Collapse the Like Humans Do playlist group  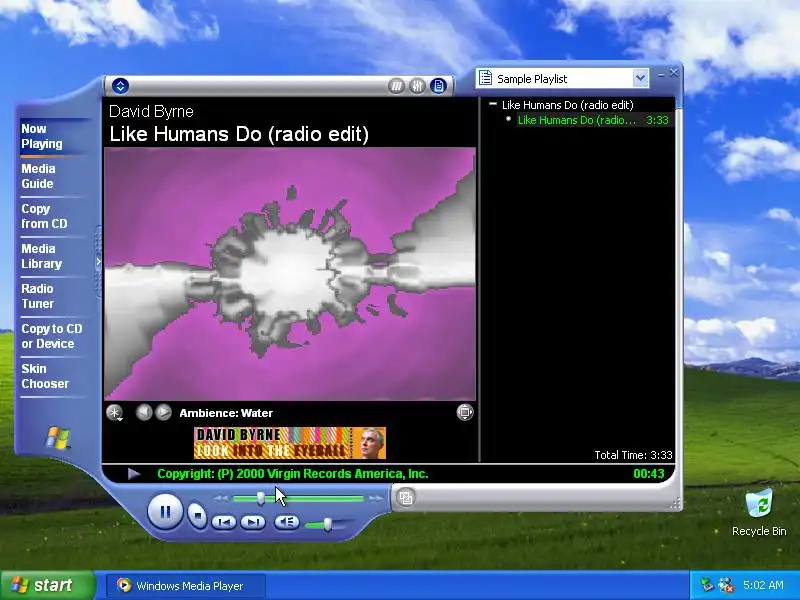click(x=493, y=104)
